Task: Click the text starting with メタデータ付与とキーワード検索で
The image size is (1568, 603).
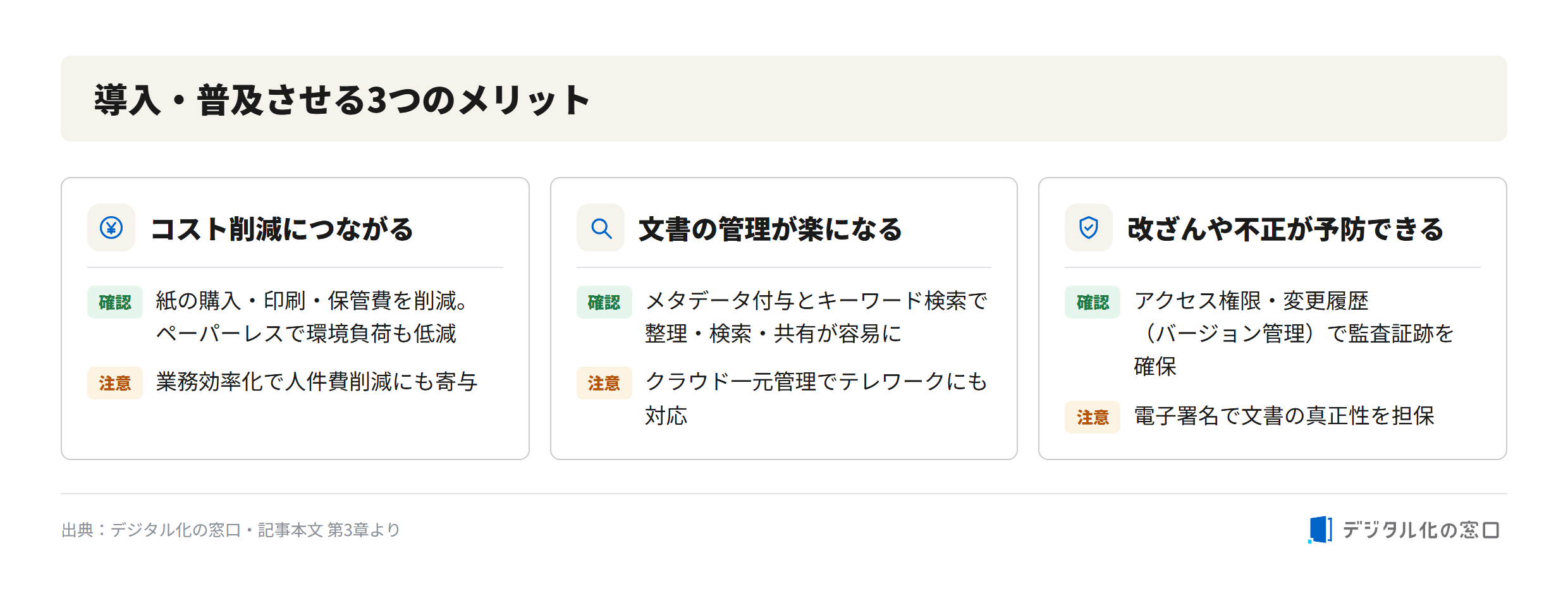Action: click(816, 317)
